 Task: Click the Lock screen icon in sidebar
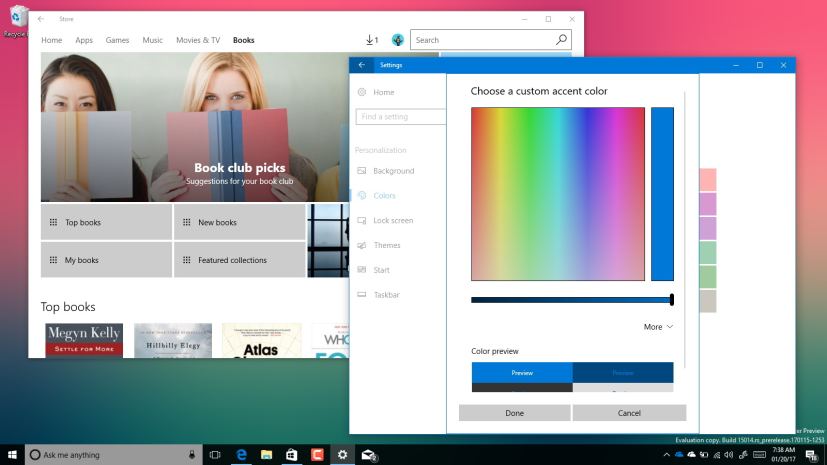(362, 220)
